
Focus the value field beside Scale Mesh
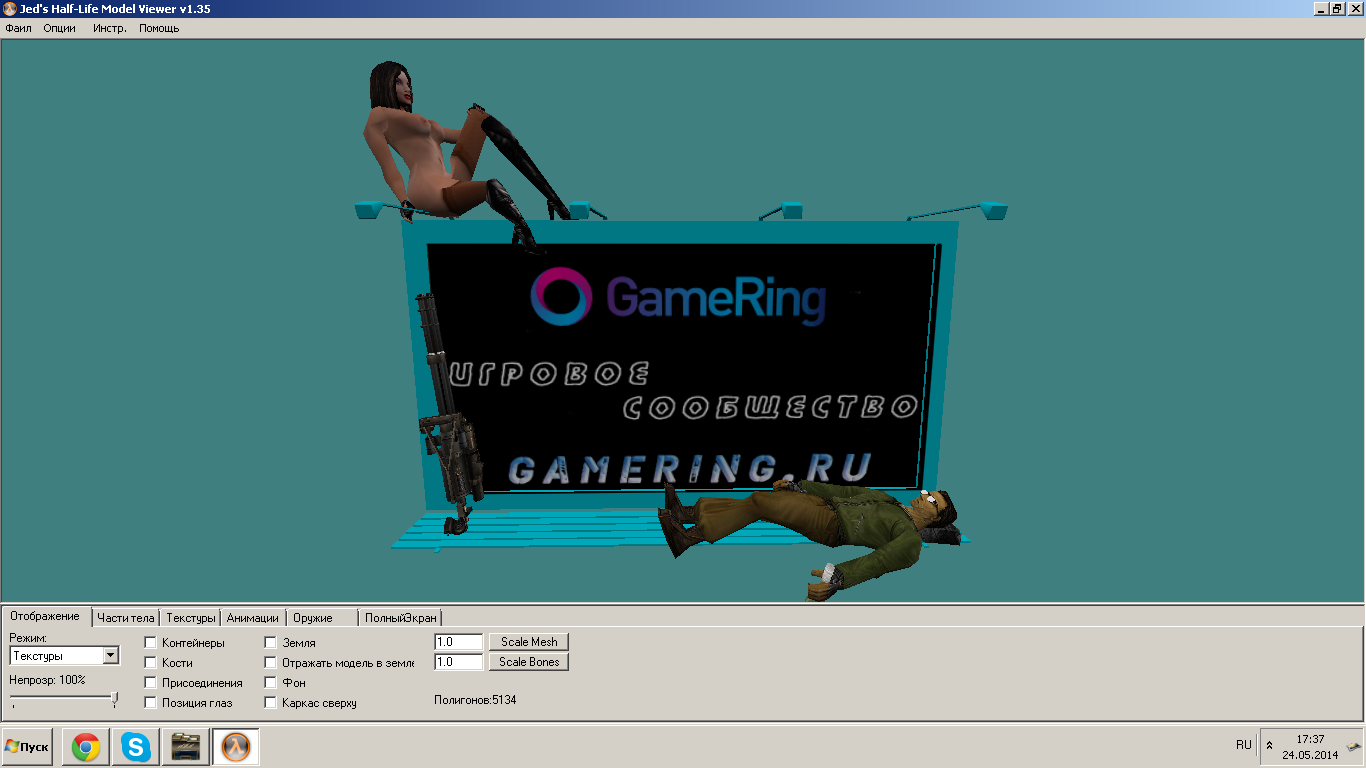tap(459, 642)
